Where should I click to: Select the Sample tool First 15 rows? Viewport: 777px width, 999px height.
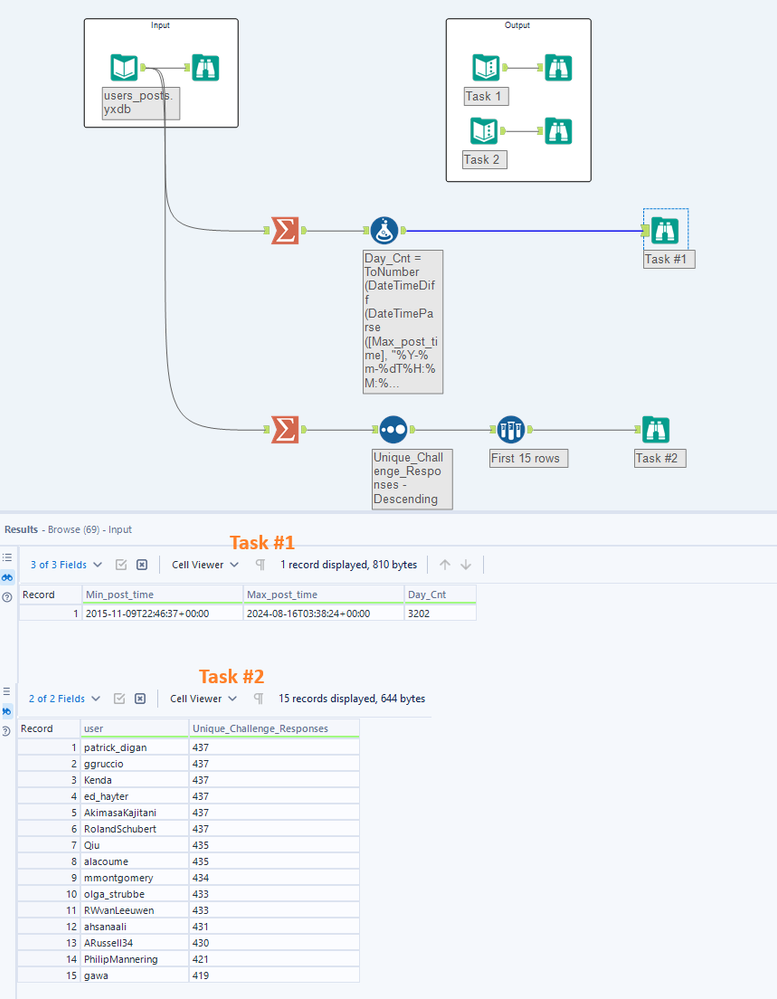[510, 429]
